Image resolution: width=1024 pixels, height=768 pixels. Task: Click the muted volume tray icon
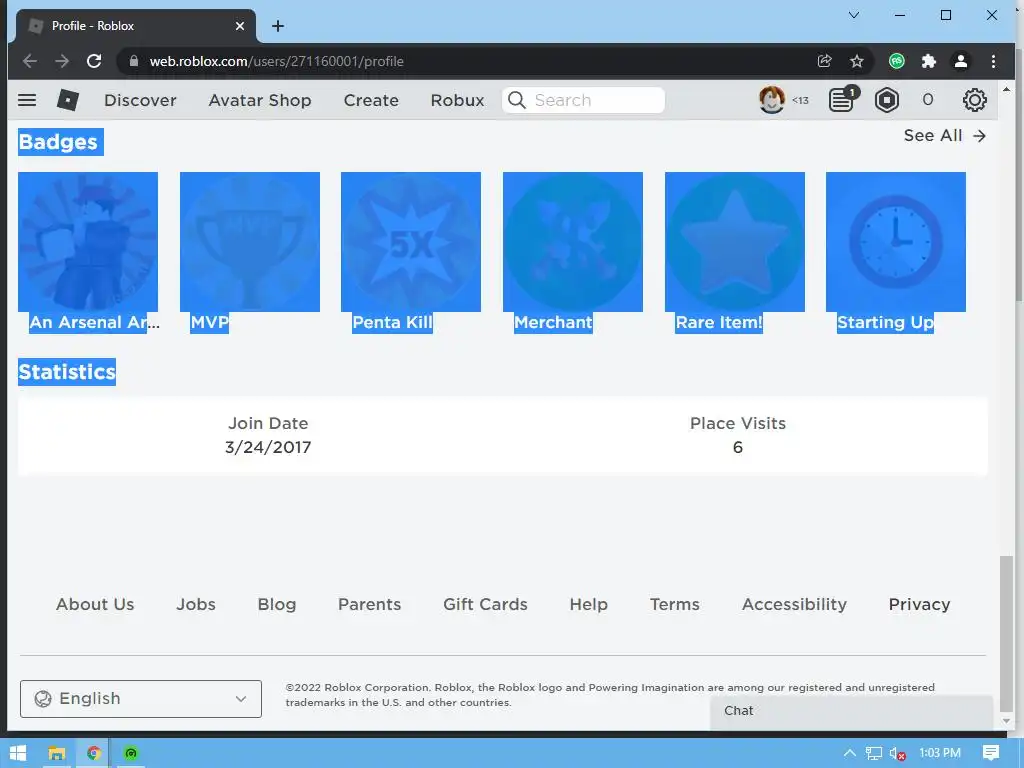(x=897, y=753)
